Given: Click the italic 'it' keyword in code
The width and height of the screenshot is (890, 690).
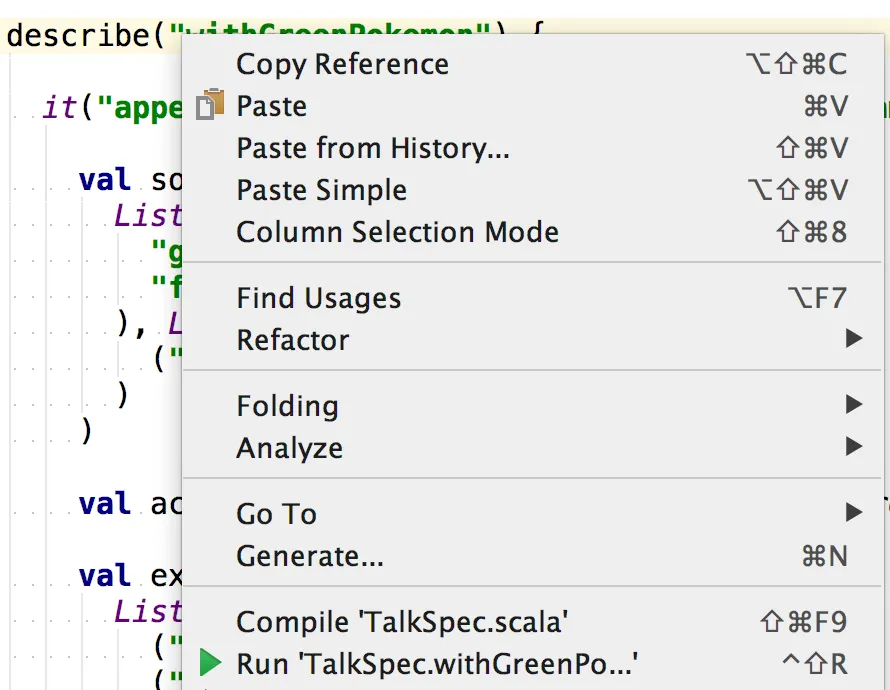Looking at the screenshot, I should click(x=59, y=108).
